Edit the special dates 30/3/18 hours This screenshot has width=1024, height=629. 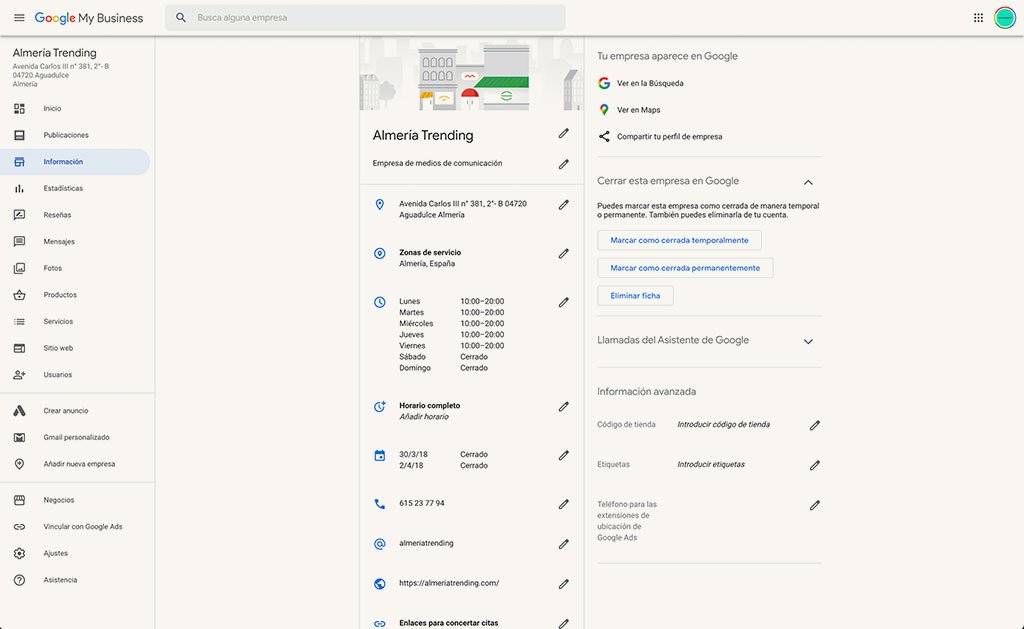[x=564, y=455]
